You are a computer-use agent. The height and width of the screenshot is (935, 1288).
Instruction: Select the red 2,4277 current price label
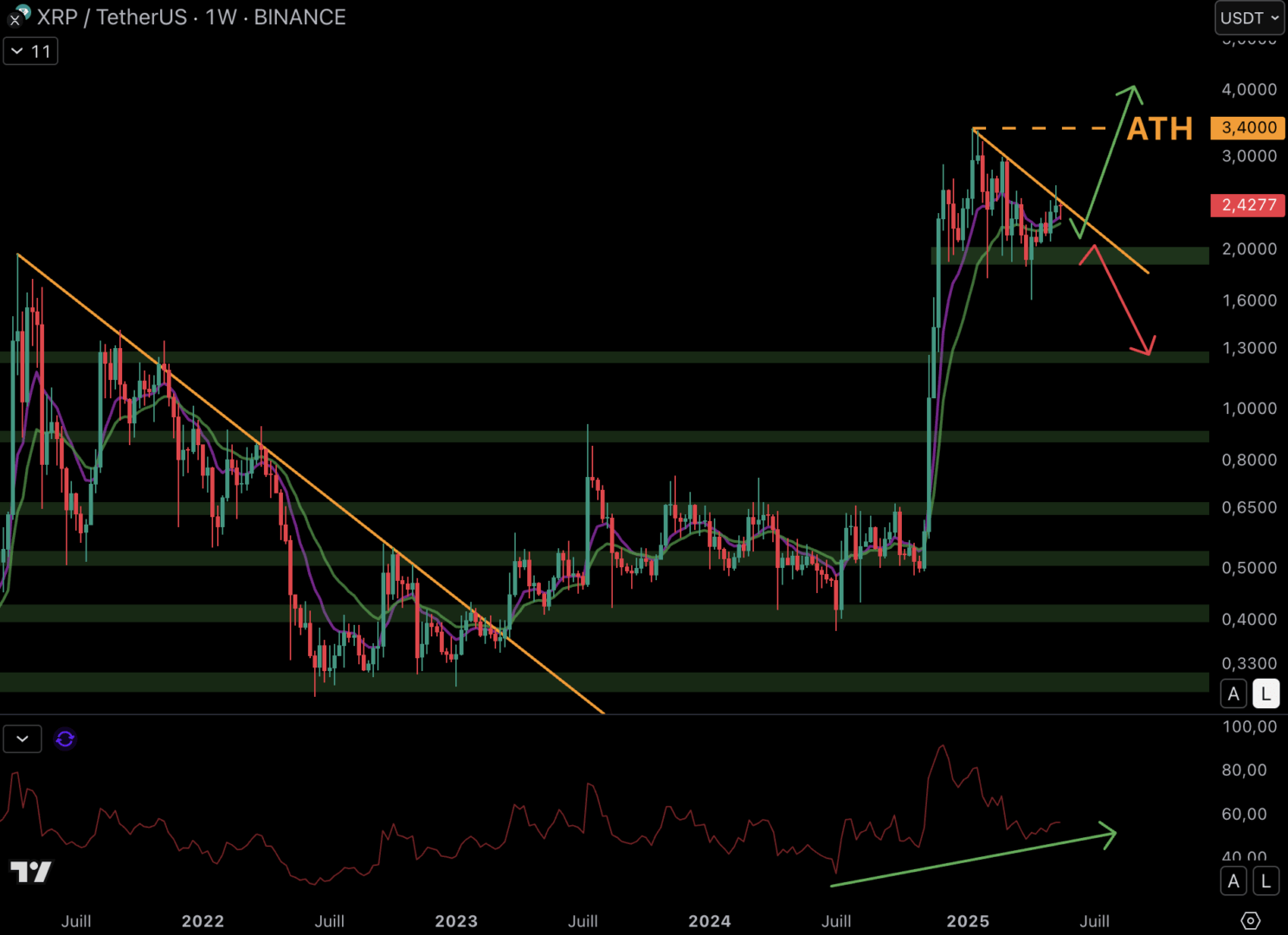[1248, 205]
